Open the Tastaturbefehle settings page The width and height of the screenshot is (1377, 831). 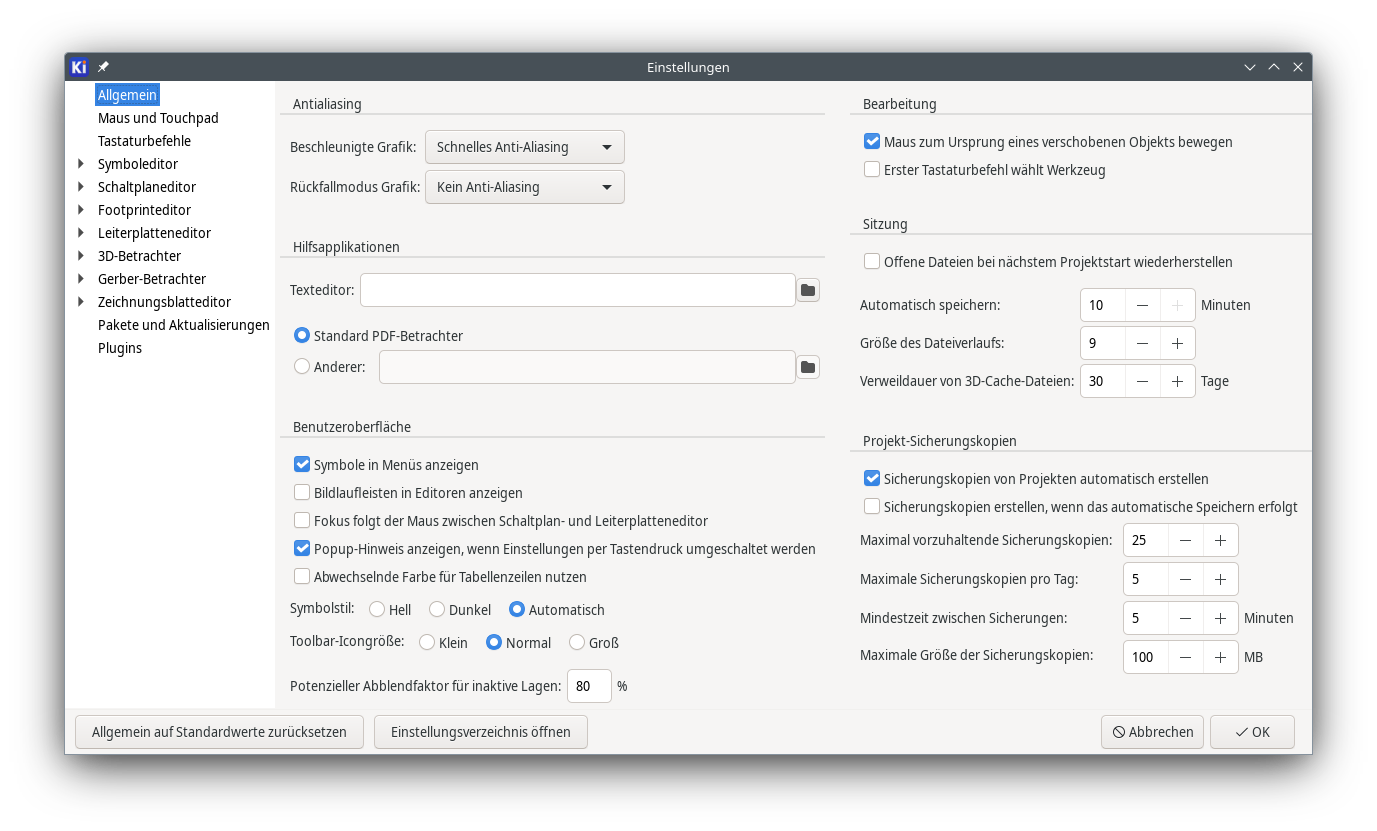pos(144,141)
